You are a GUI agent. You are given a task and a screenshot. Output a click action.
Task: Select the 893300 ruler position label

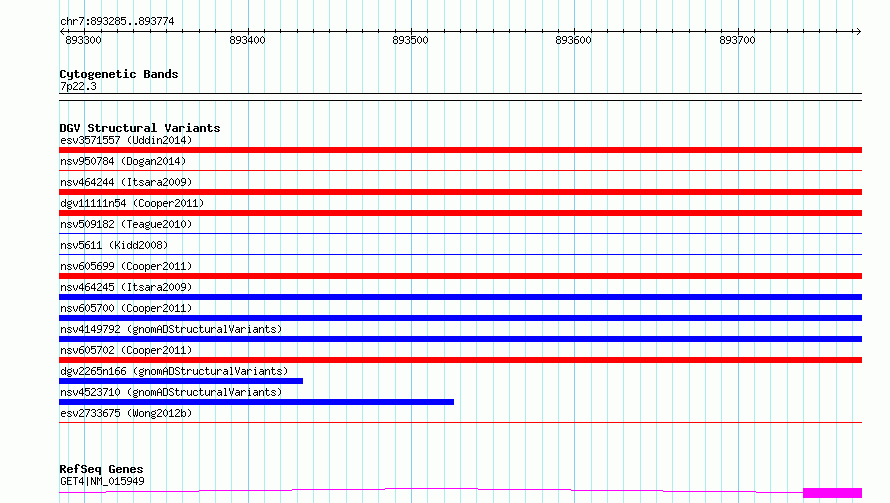[83, 40]
